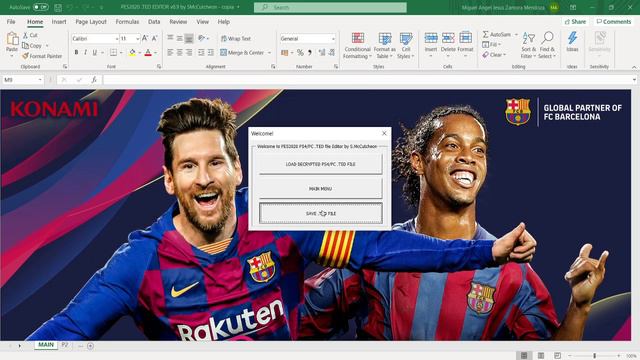The height and width of the screenshot is (360, 640).
Task: Click Merge & Center
Action: pyautogui.click(x=242, y=53)
